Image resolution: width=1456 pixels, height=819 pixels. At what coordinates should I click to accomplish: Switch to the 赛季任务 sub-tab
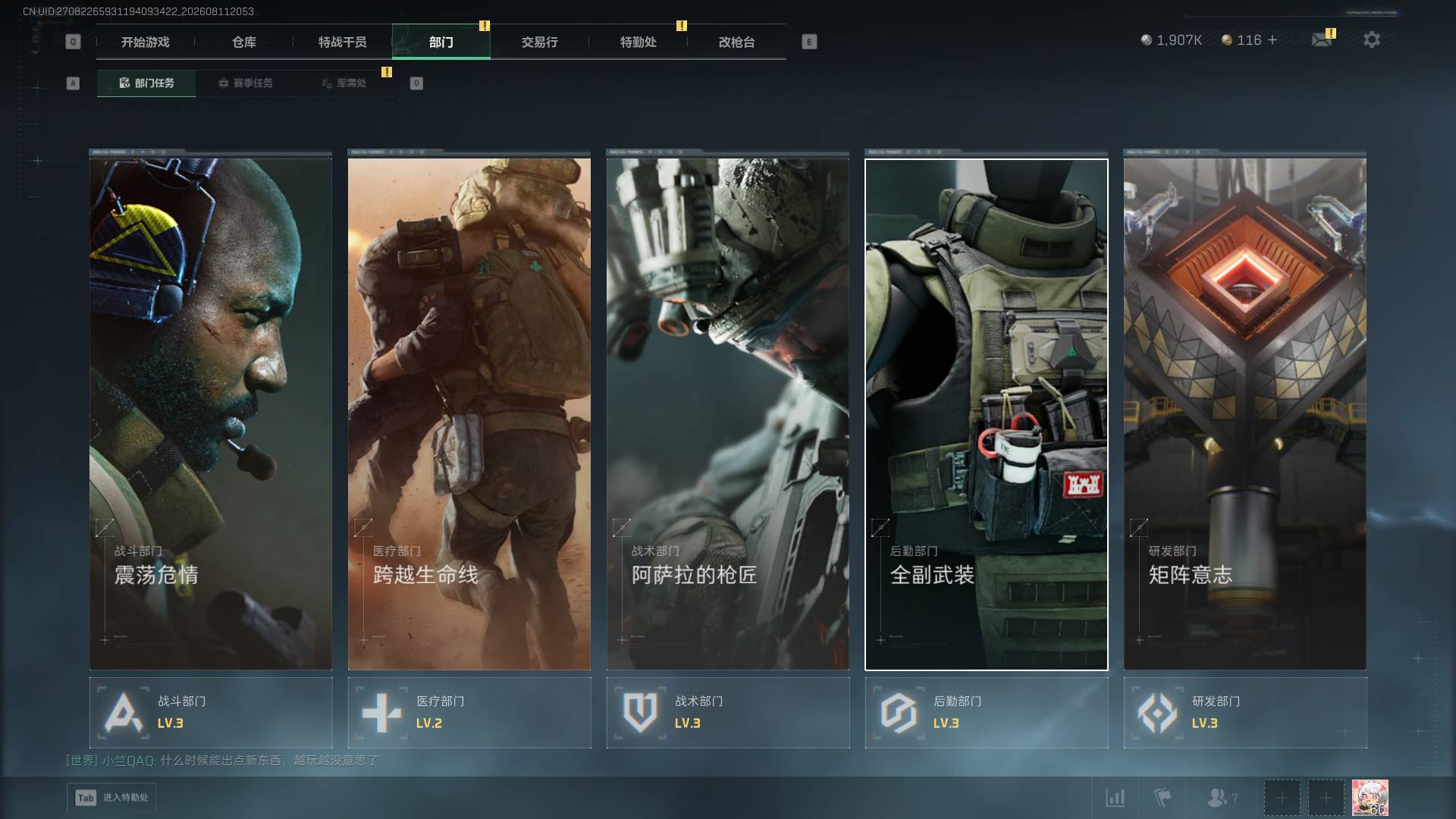click(x=245, y=83)
